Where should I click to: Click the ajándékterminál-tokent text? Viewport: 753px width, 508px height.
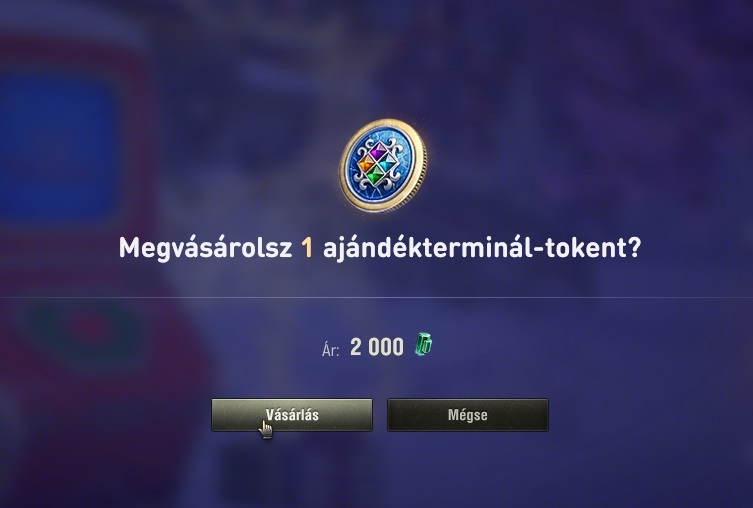(474, 249)
